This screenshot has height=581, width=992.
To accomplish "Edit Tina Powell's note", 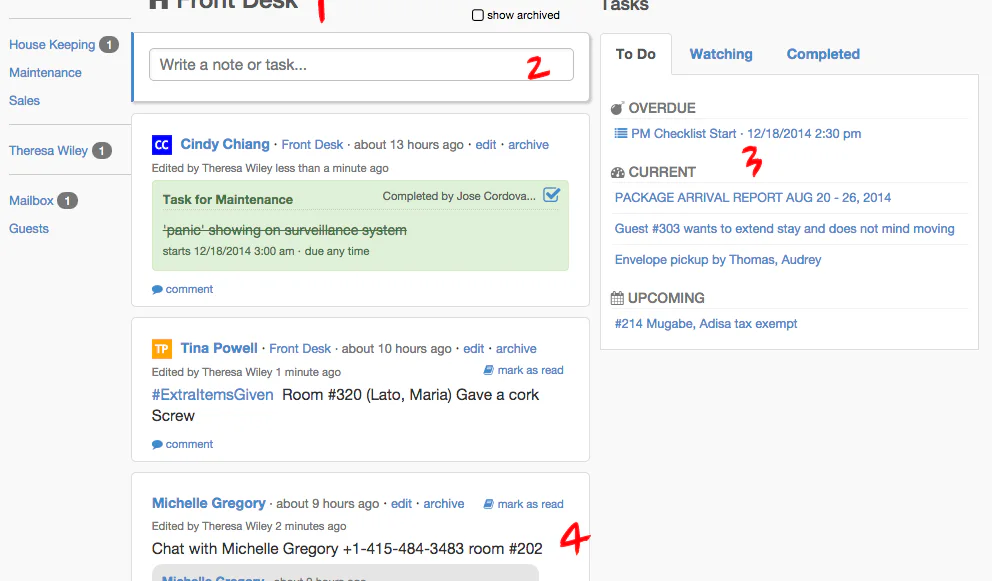I will point(473,349).
